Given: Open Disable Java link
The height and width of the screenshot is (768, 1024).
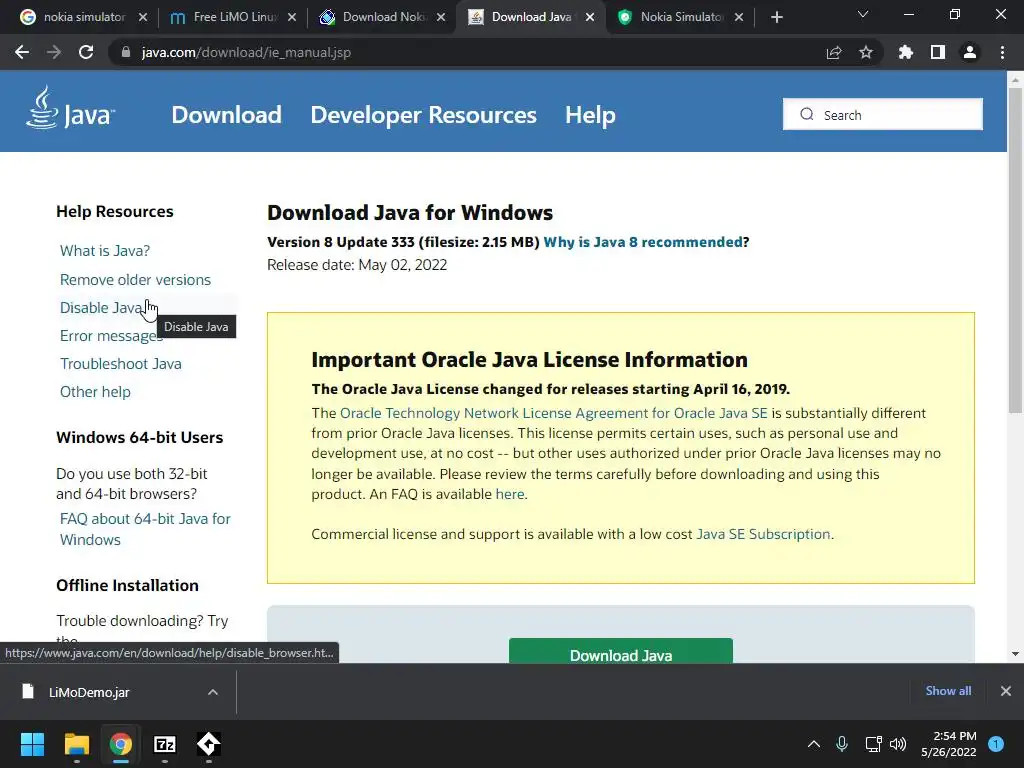Looking at the screenshot, I should click(101, 308).
